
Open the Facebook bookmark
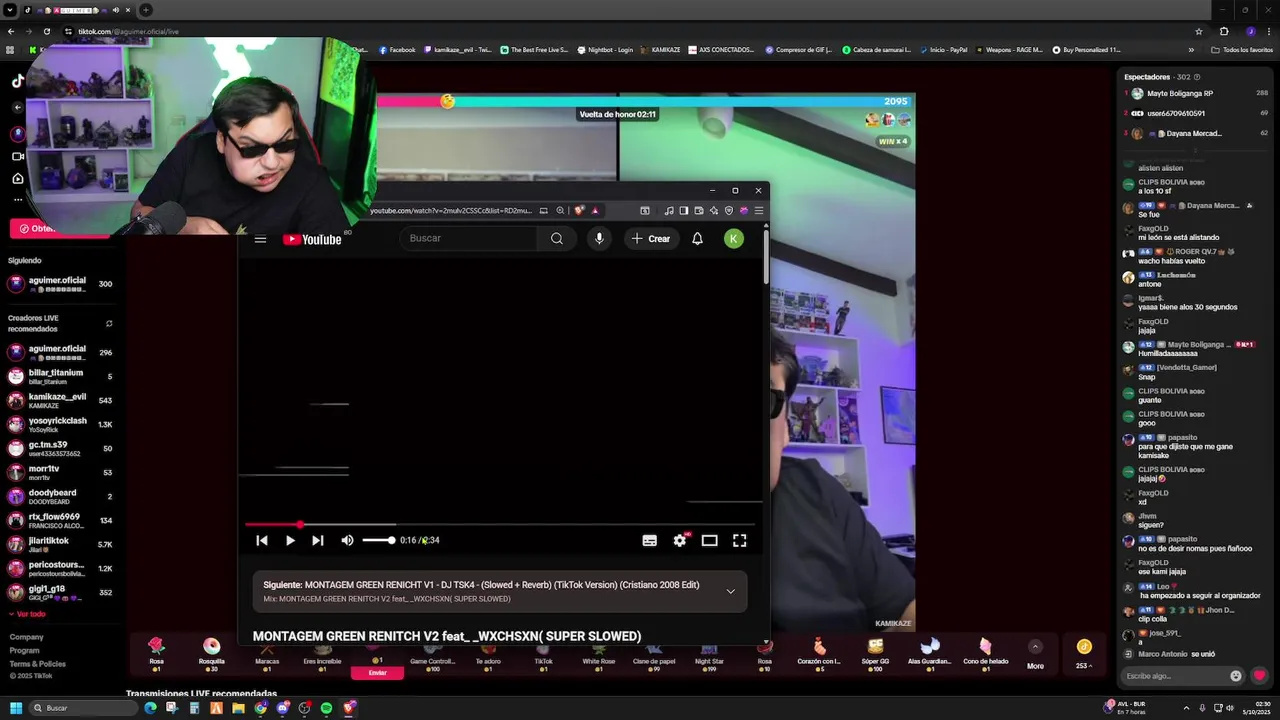click(397, 49)
